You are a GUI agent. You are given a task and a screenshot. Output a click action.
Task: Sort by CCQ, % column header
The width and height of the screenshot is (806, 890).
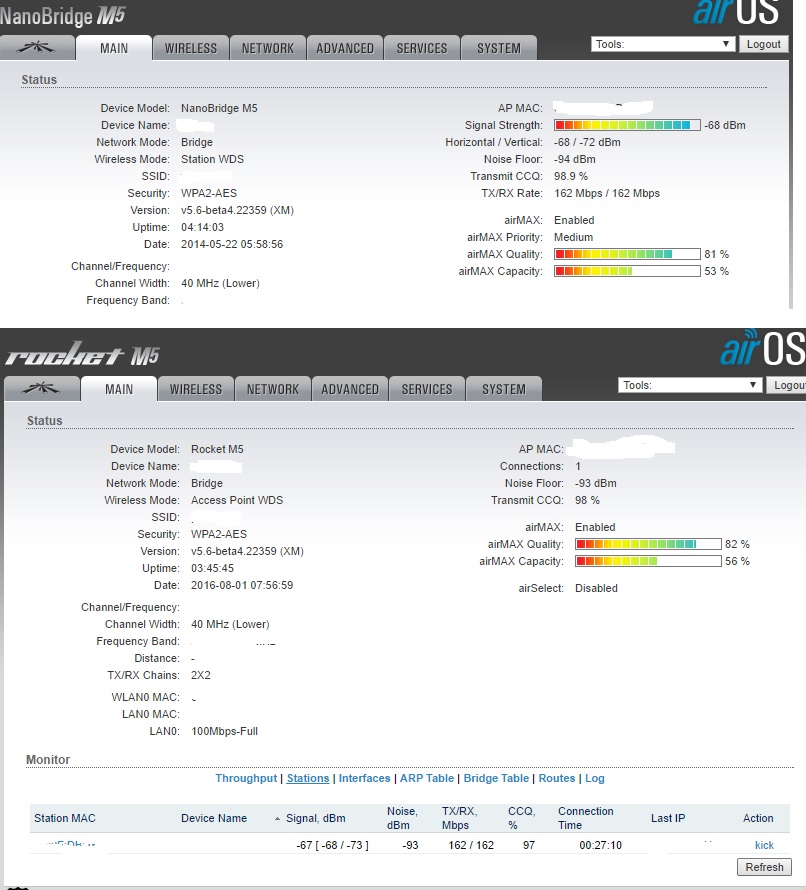(521, 818)
